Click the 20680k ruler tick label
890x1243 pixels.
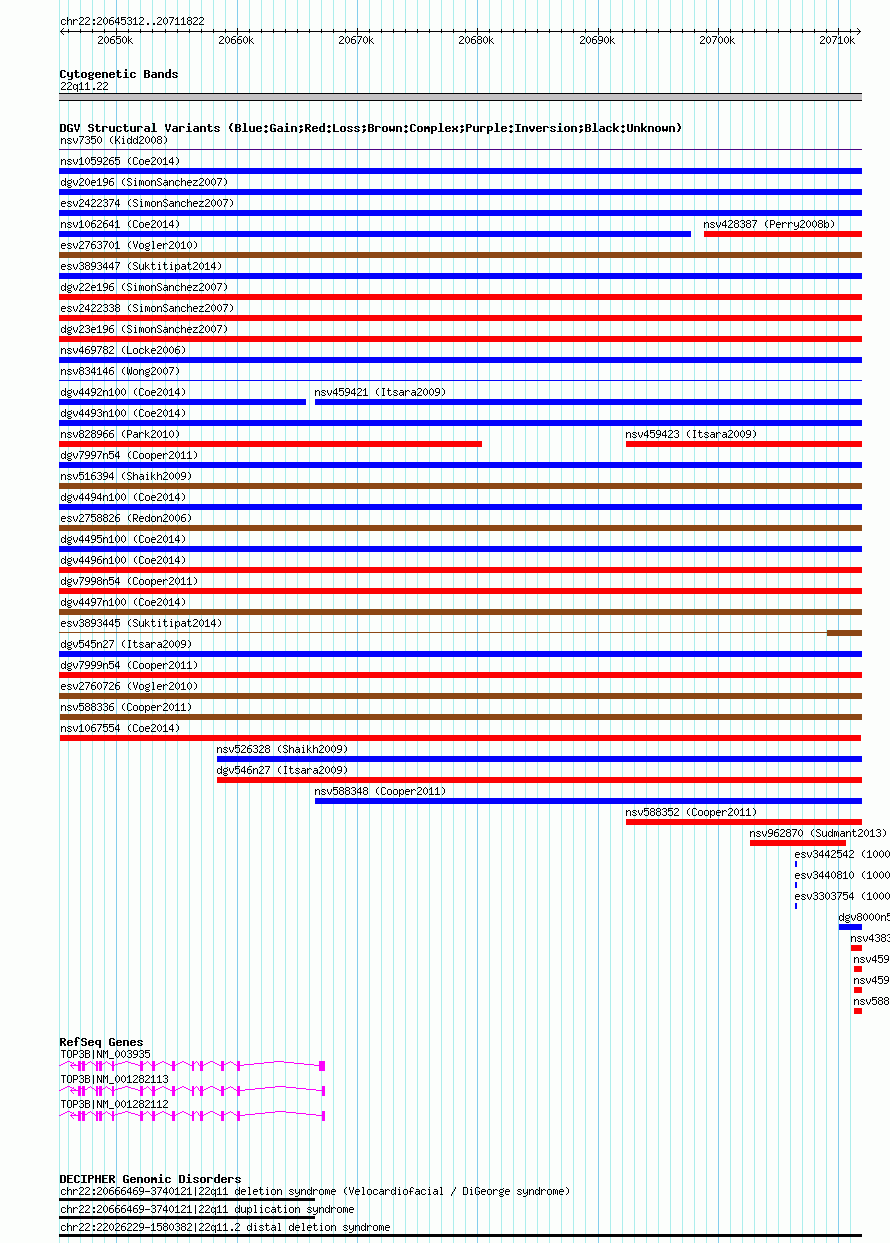pos(476,40)
